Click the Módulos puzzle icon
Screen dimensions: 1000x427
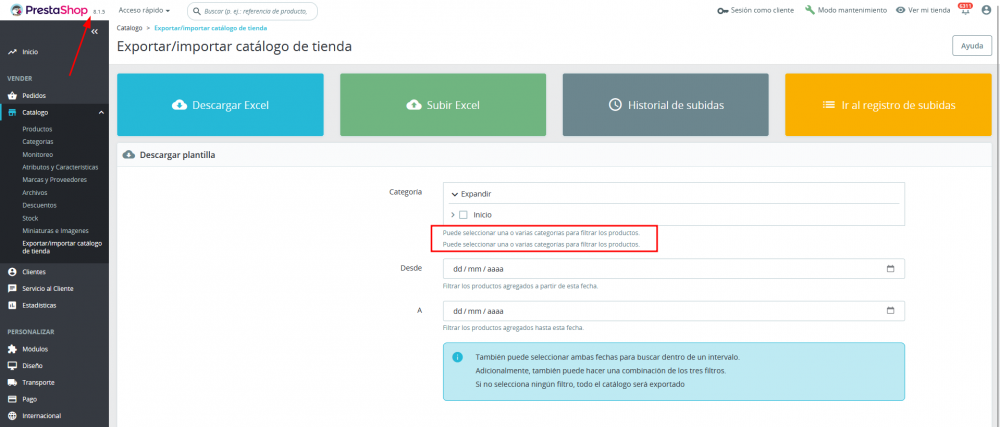point(11,349)
